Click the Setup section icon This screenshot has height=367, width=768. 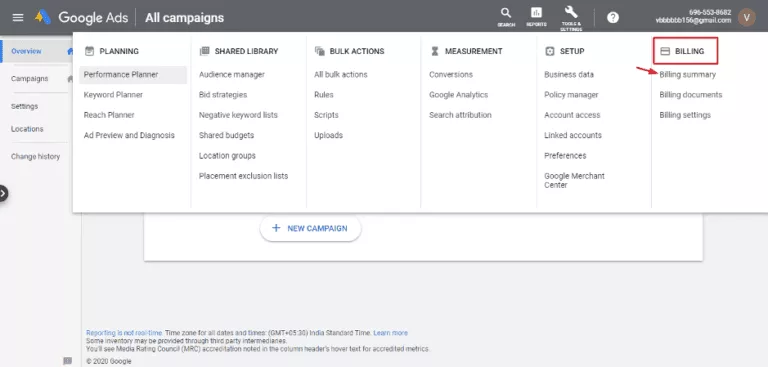(550, 51)
